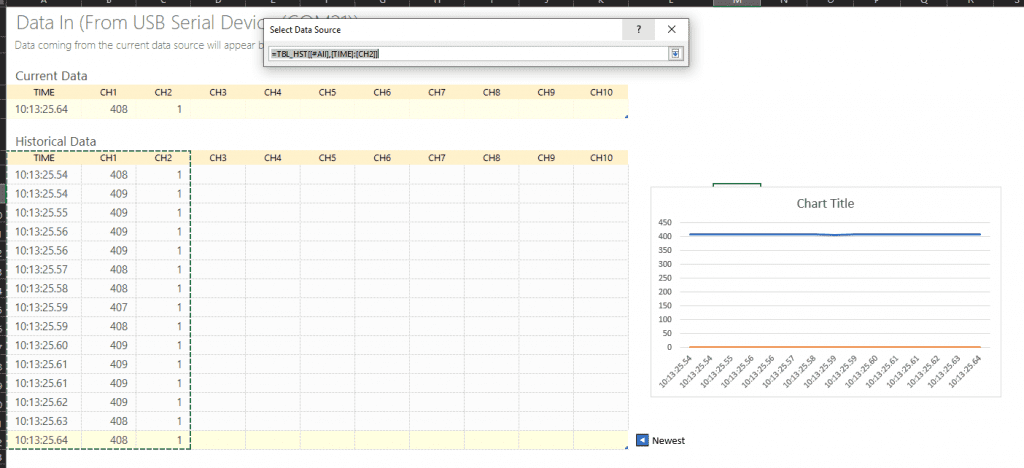Select CH3 header in Current Data table
Viewport: 1024px width, 468px height.
click(218, 92)
